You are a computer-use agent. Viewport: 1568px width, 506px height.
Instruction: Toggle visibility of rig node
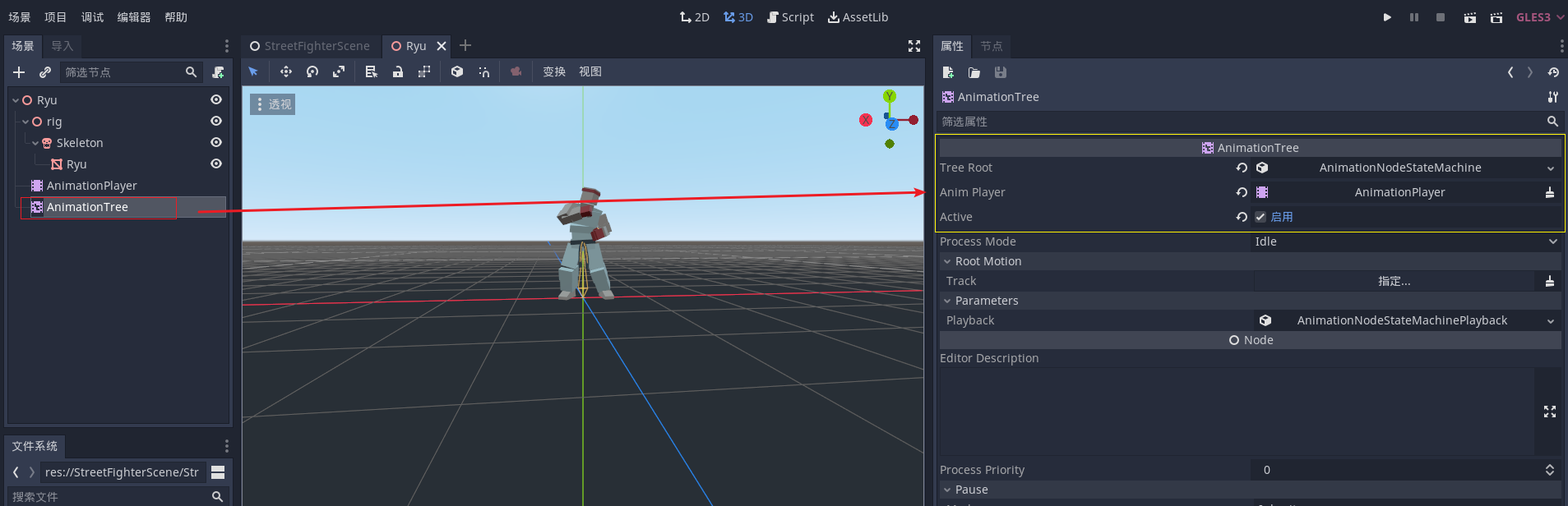(216, 121)
